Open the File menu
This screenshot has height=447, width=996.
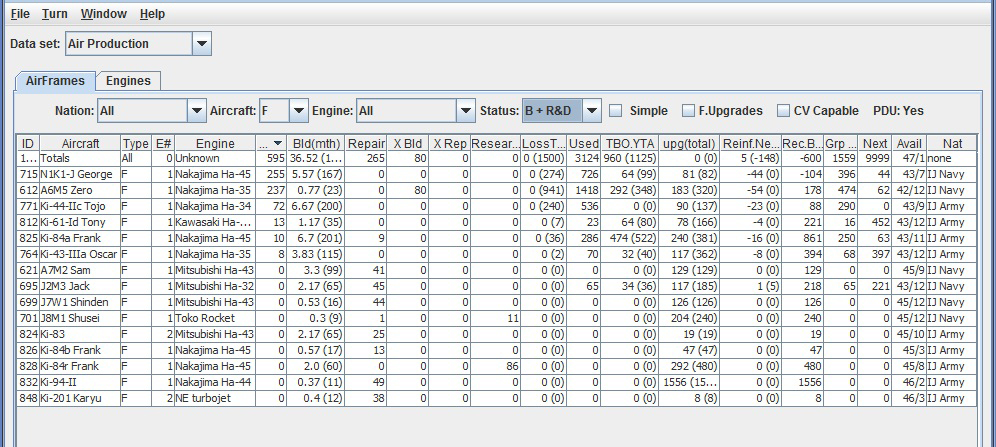pyautogui.click(x=20, y=13)
